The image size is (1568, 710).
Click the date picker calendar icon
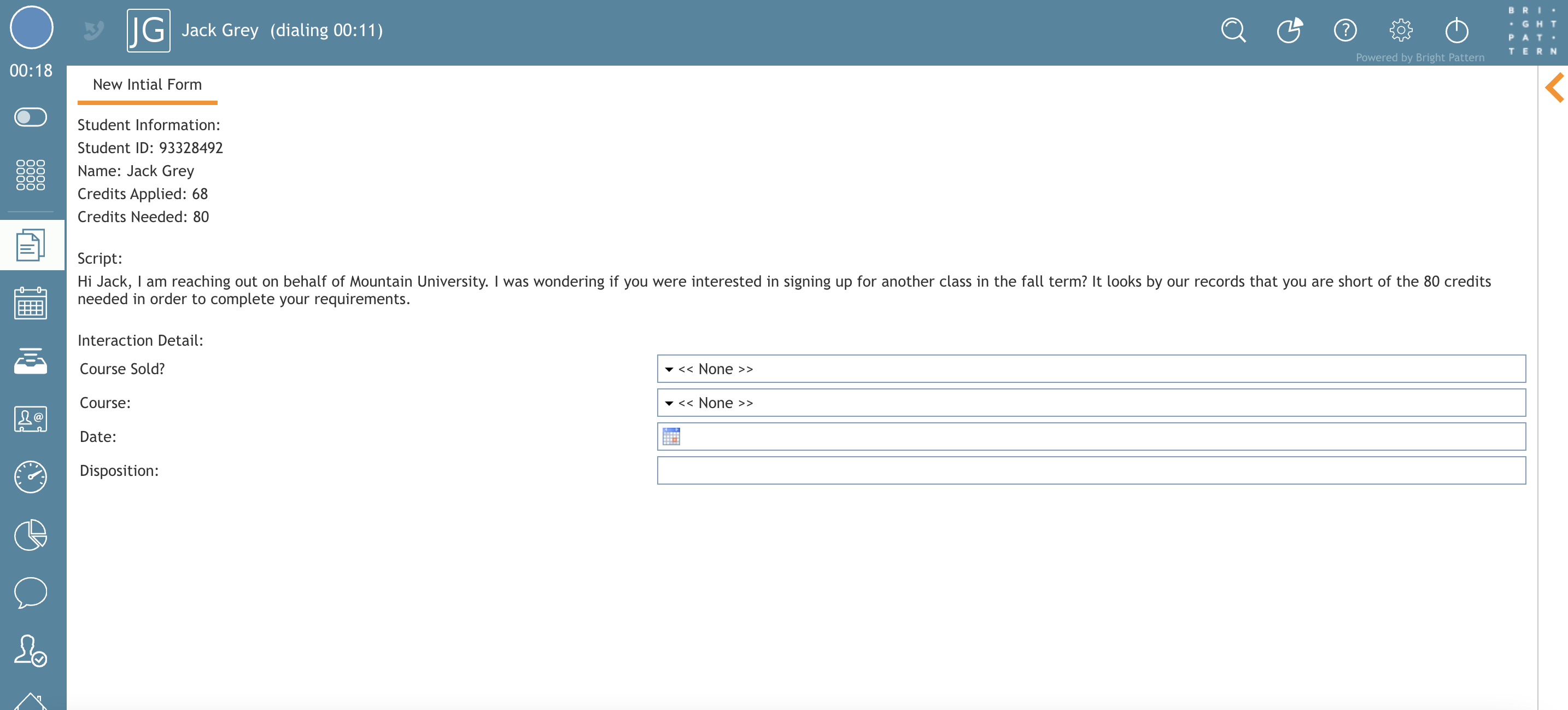coord(671,437)
